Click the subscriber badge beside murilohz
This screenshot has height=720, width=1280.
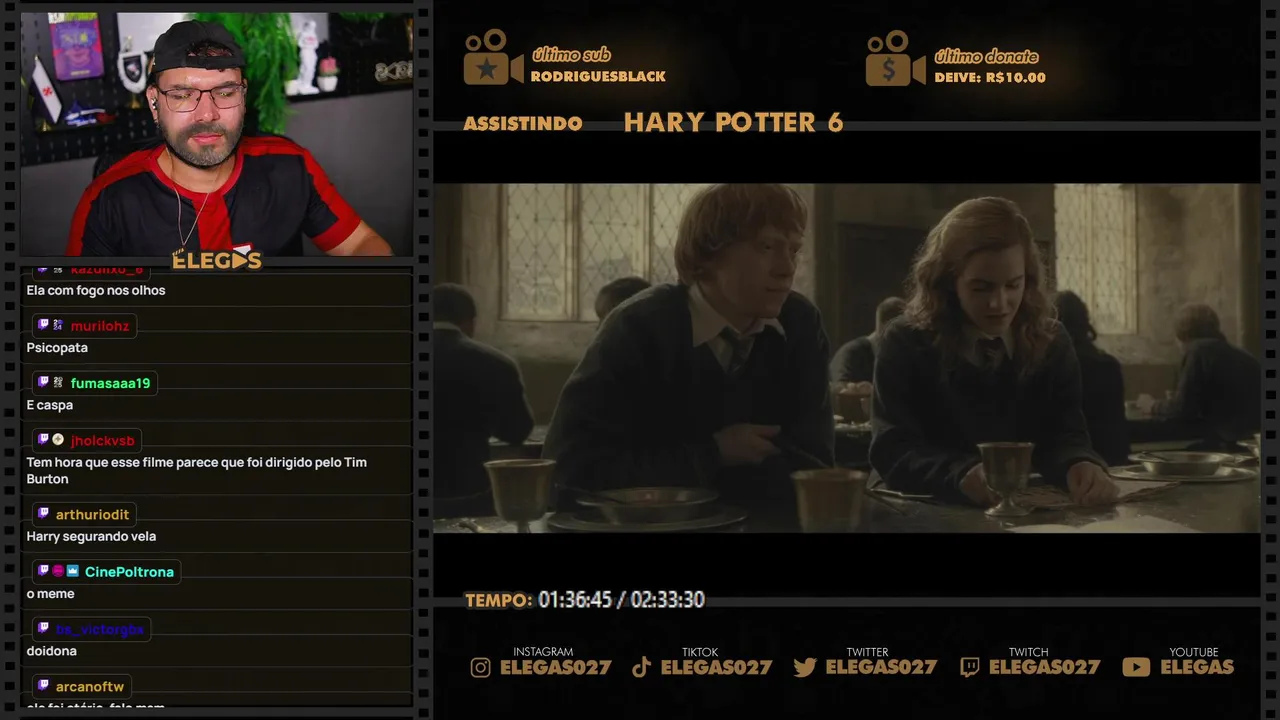(x=58, y=325)
